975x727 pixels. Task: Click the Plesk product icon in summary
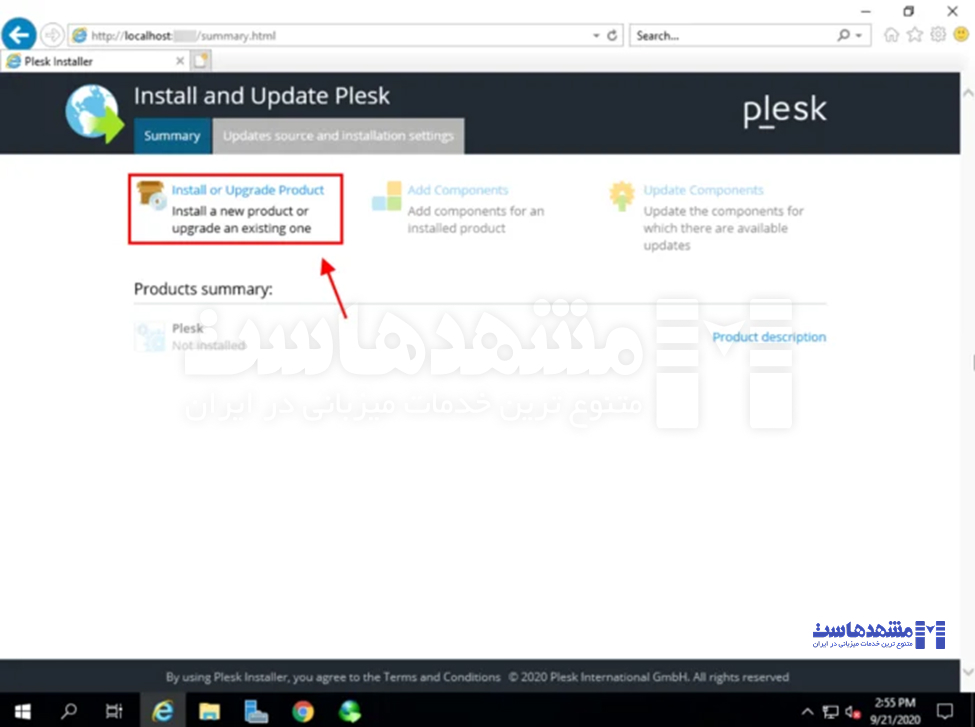coord(150,336)
